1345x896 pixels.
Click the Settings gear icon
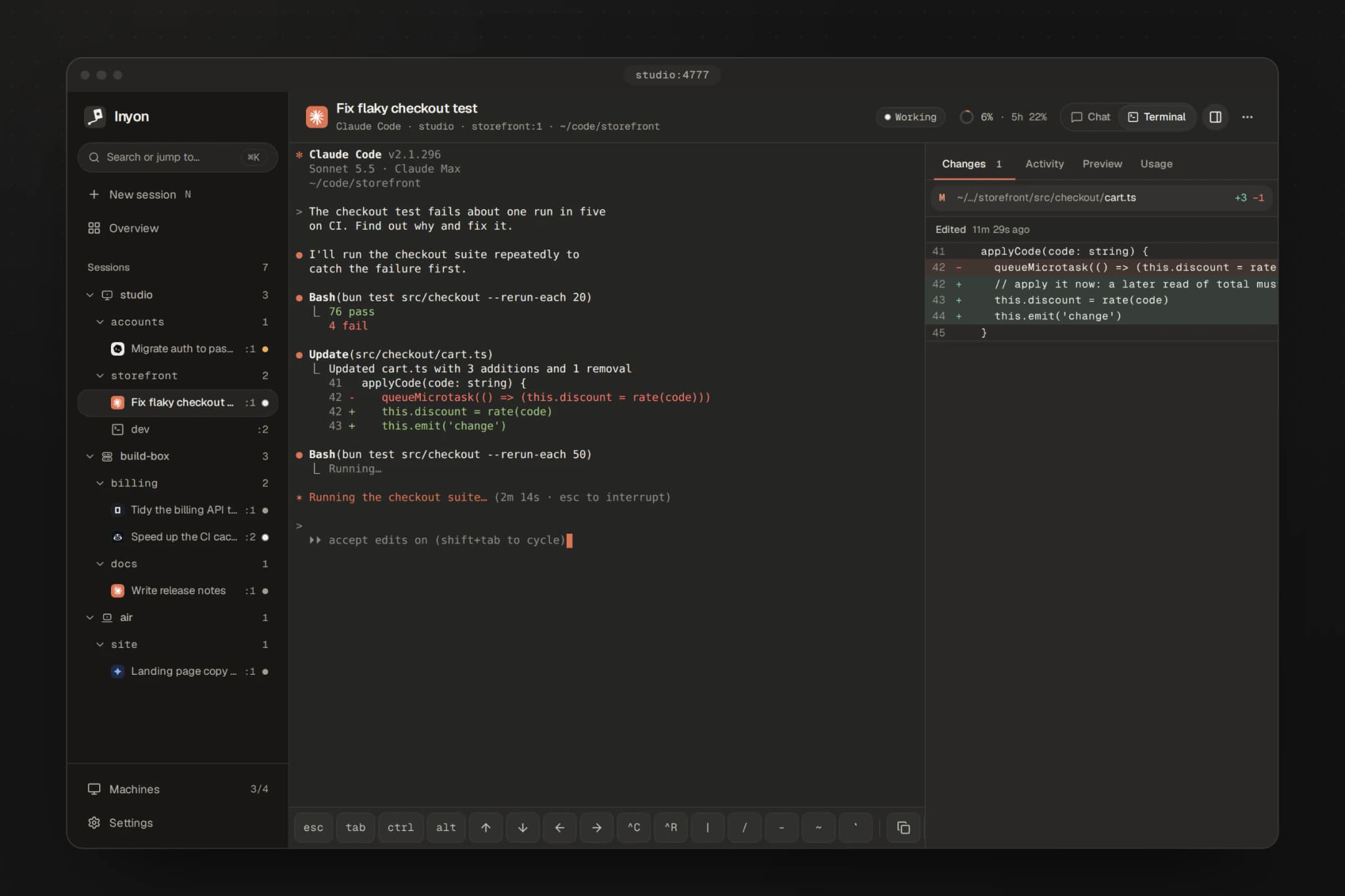[94, 822]
